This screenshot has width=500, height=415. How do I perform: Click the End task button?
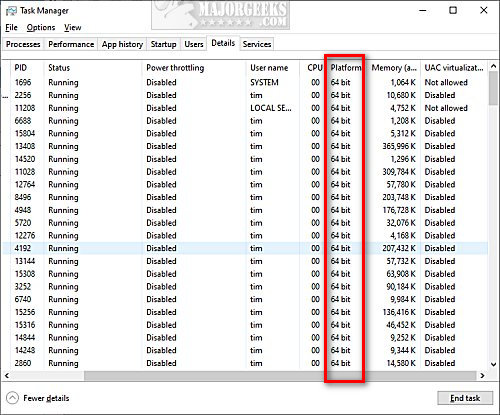click(x=465, y=398)
